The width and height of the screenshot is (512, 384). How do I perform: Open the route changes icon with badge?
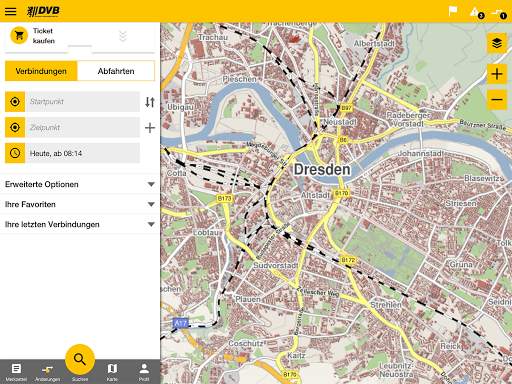point(499,13)
